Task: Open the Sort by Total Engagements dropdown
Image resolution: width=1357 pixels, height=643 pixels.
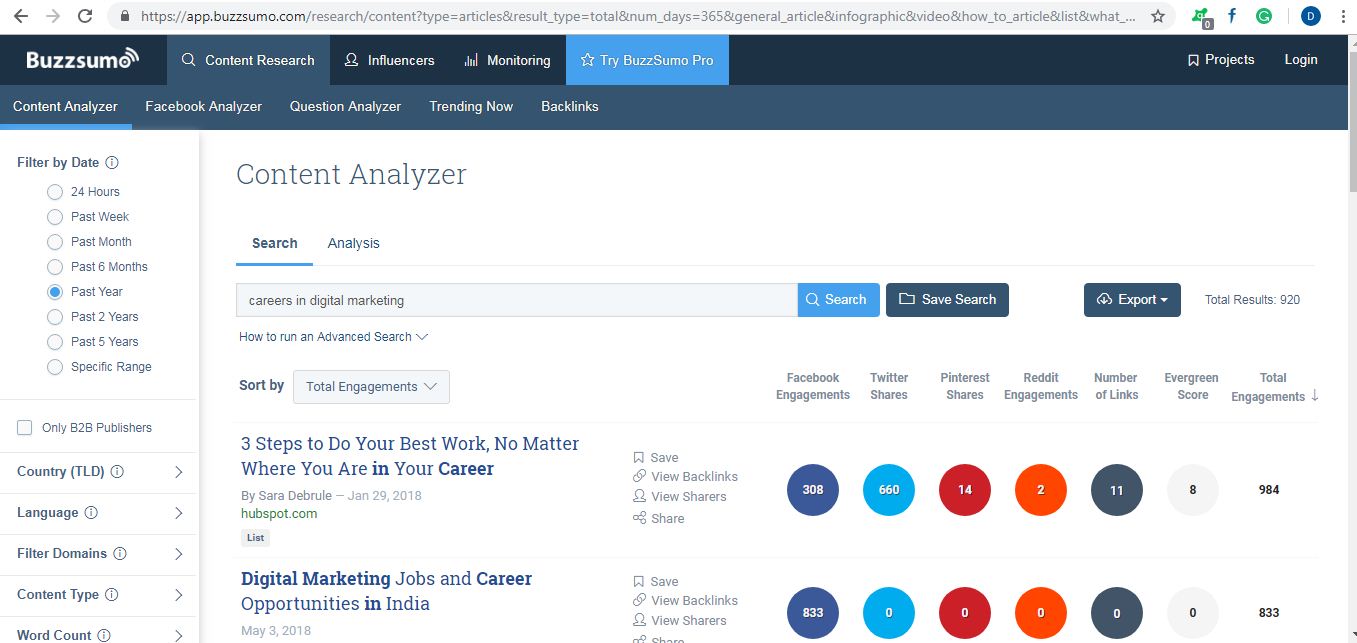Action: tap(371, 387)
